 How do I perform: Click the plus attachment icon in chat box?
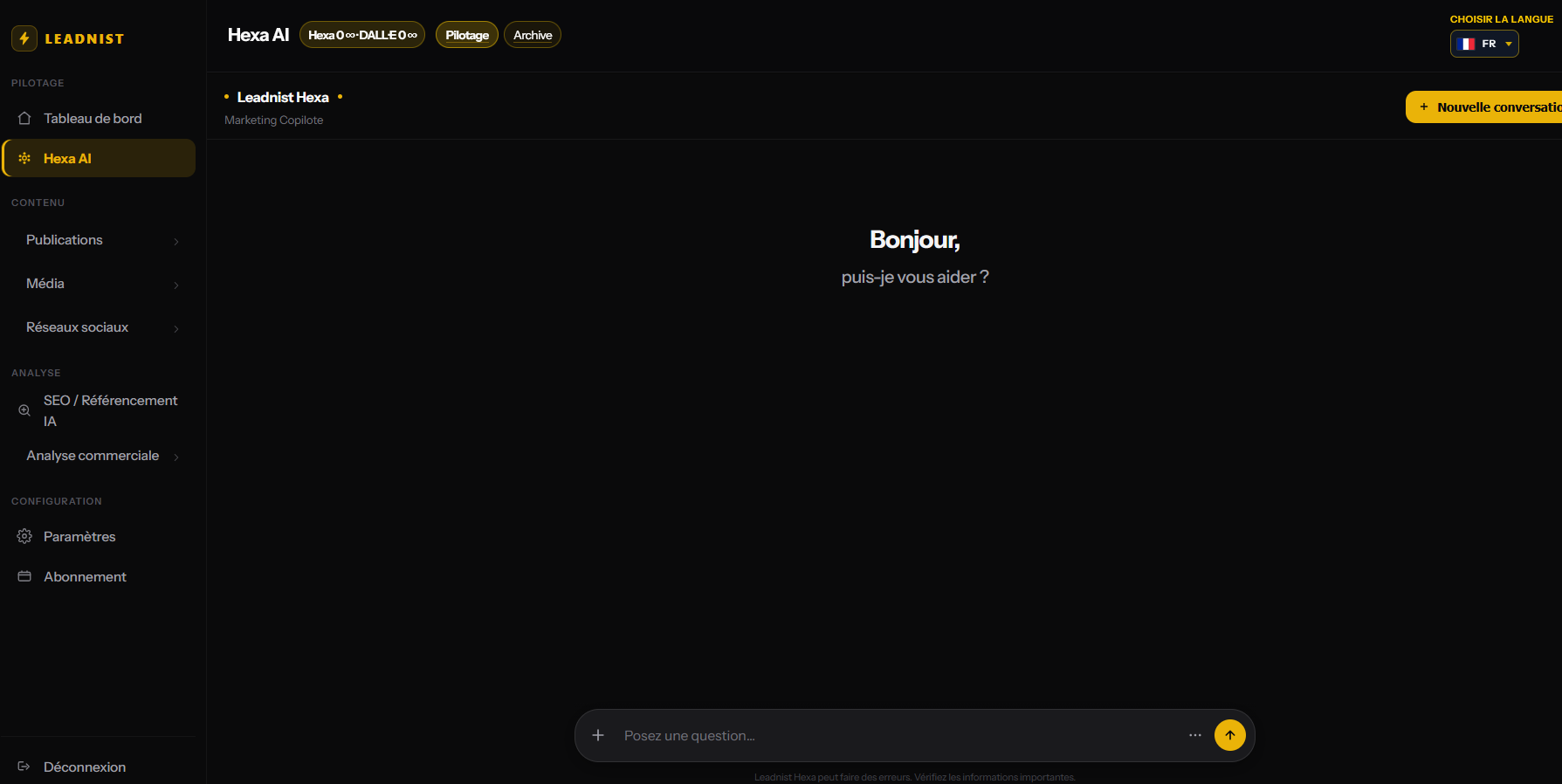(598, 735)
